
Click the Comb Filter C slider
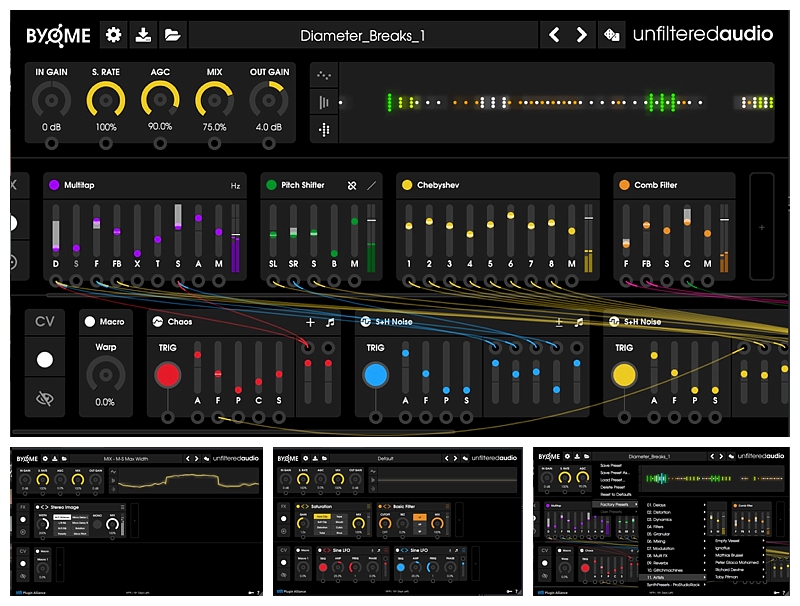coord(687,229)
